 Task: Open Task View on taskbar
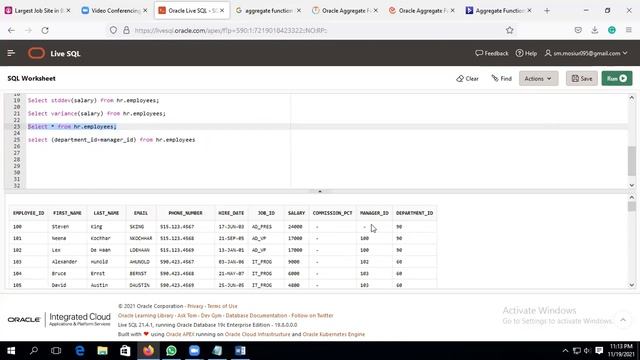click(x=56, y=351)
